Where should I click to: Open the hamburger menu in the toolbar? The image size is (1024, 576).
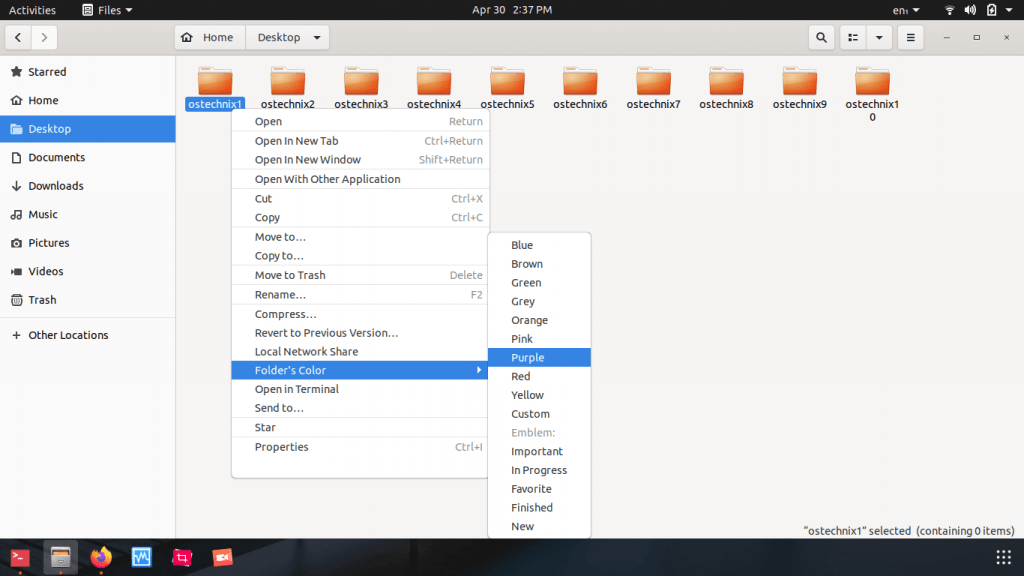coord(910,37)
